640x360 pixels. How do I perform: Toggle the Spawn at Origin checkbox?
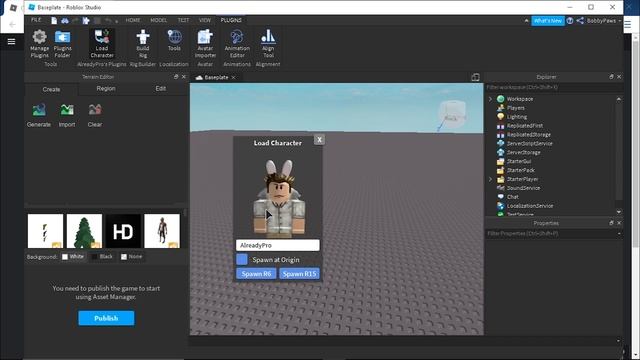pyautogui.click(x=242, y=260)
